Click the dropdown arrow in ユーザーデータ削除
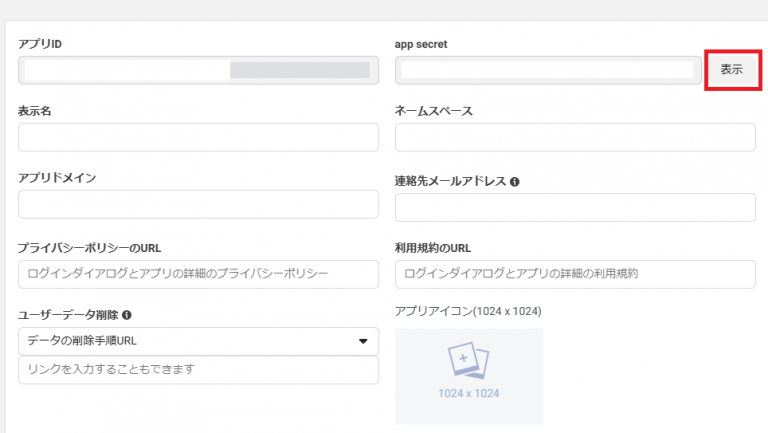The width and height of the screenshot is (768, 433). click(x=363, y=341)
